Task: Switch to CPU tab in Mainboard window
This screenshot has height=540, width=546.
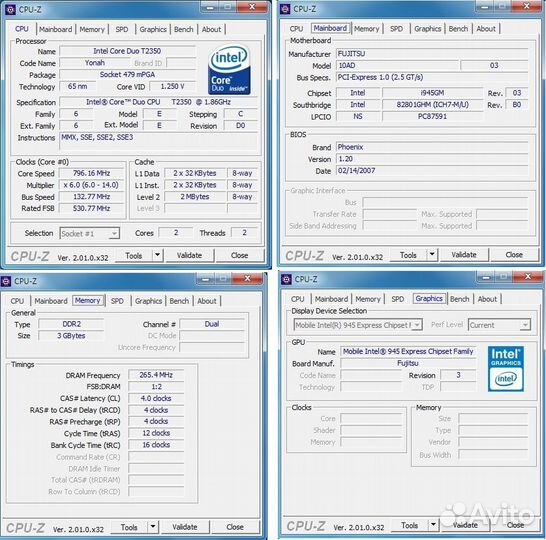Action: [296, 29]
